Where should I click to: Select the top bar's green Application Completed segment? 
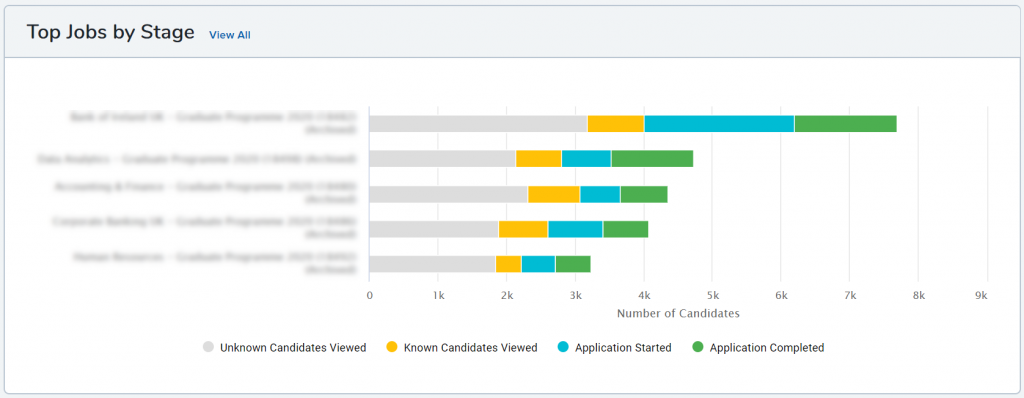tap(846, 124)
